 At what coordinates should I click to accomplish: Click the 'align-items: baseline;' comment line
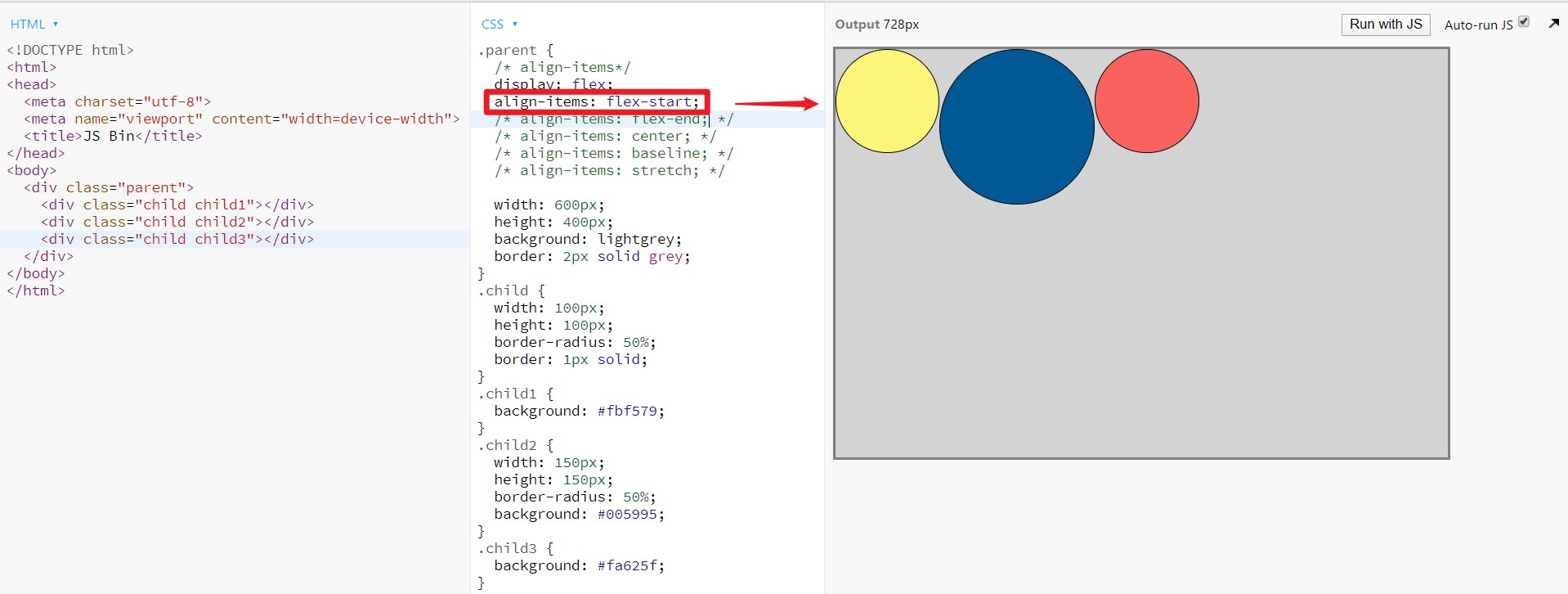(614, 153)
